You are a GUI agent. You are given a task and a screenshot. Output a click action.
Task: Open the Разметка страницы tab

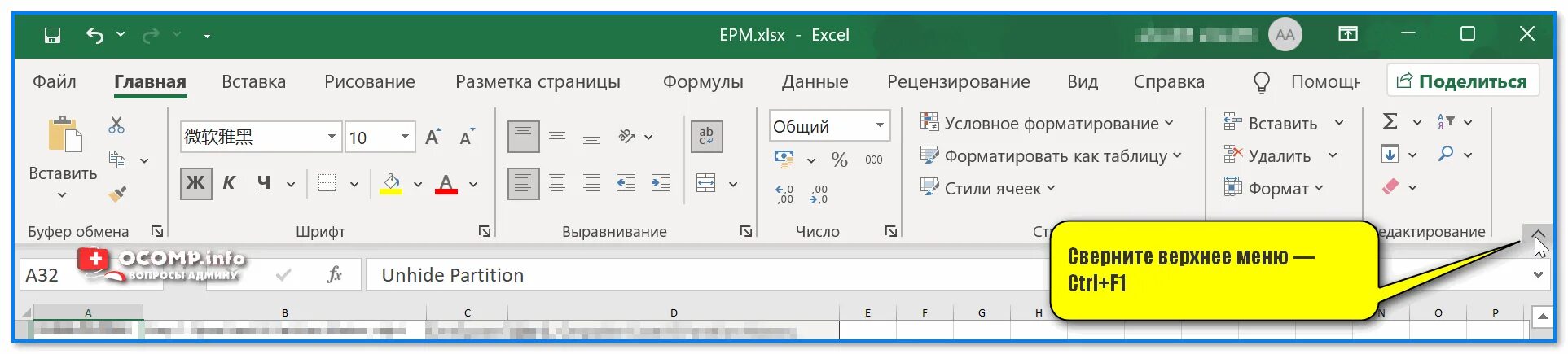tap(538, 82)
